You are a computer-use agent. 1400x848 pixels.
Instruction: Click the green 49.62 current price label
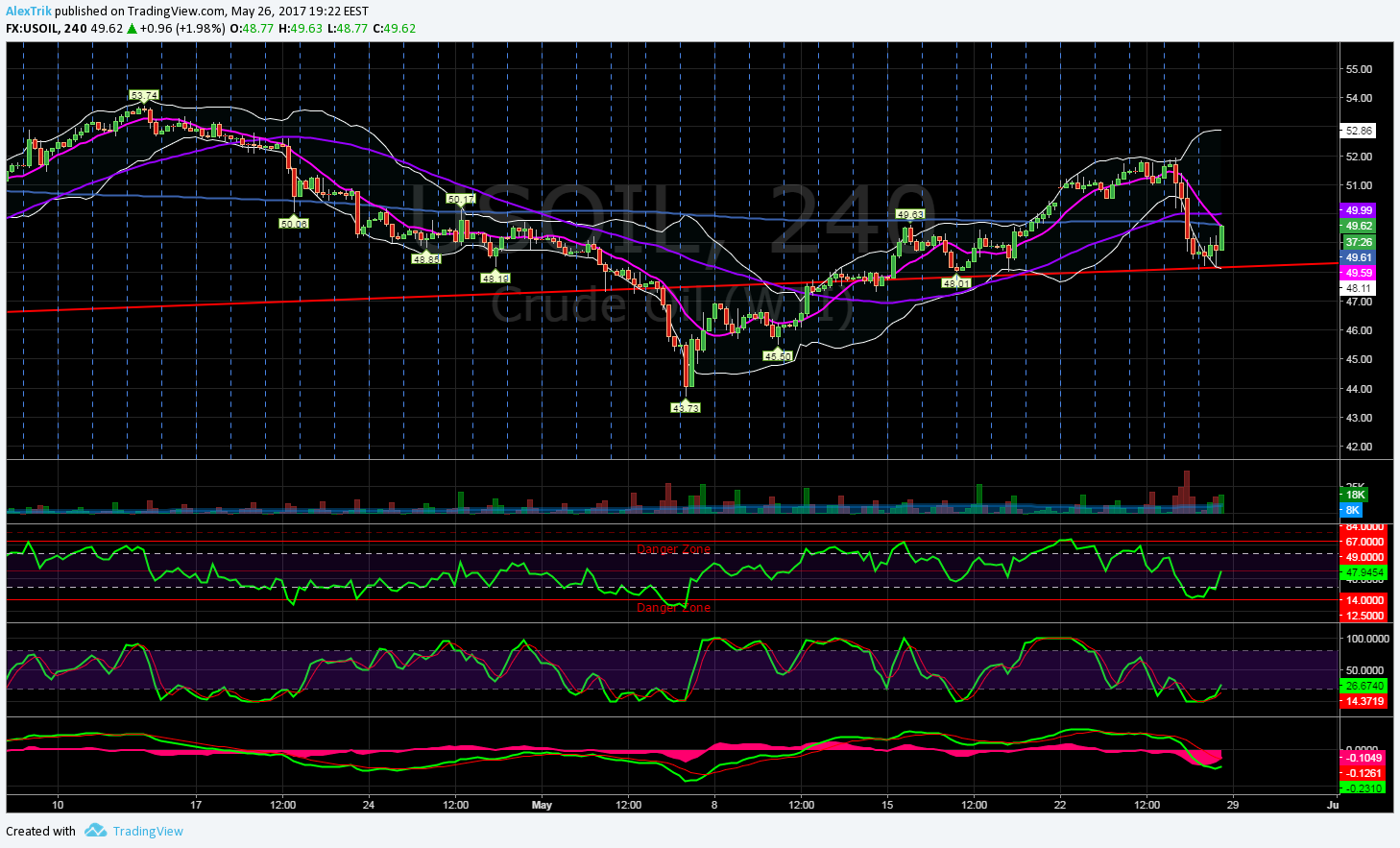(1359, 226)
